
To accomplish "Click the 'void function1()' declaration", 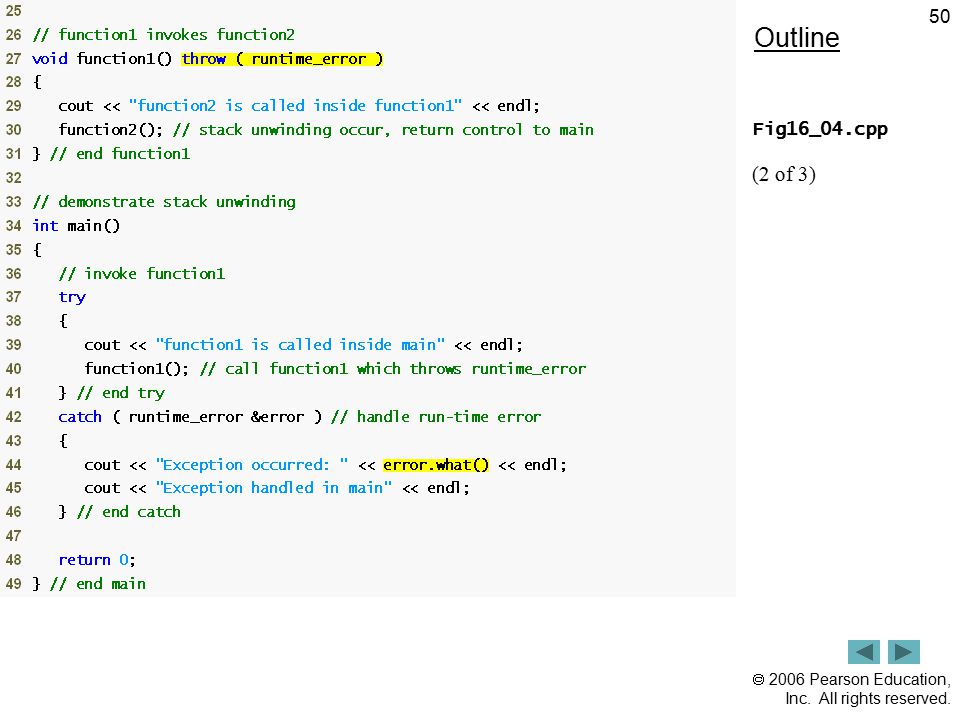I will (102, 59).
